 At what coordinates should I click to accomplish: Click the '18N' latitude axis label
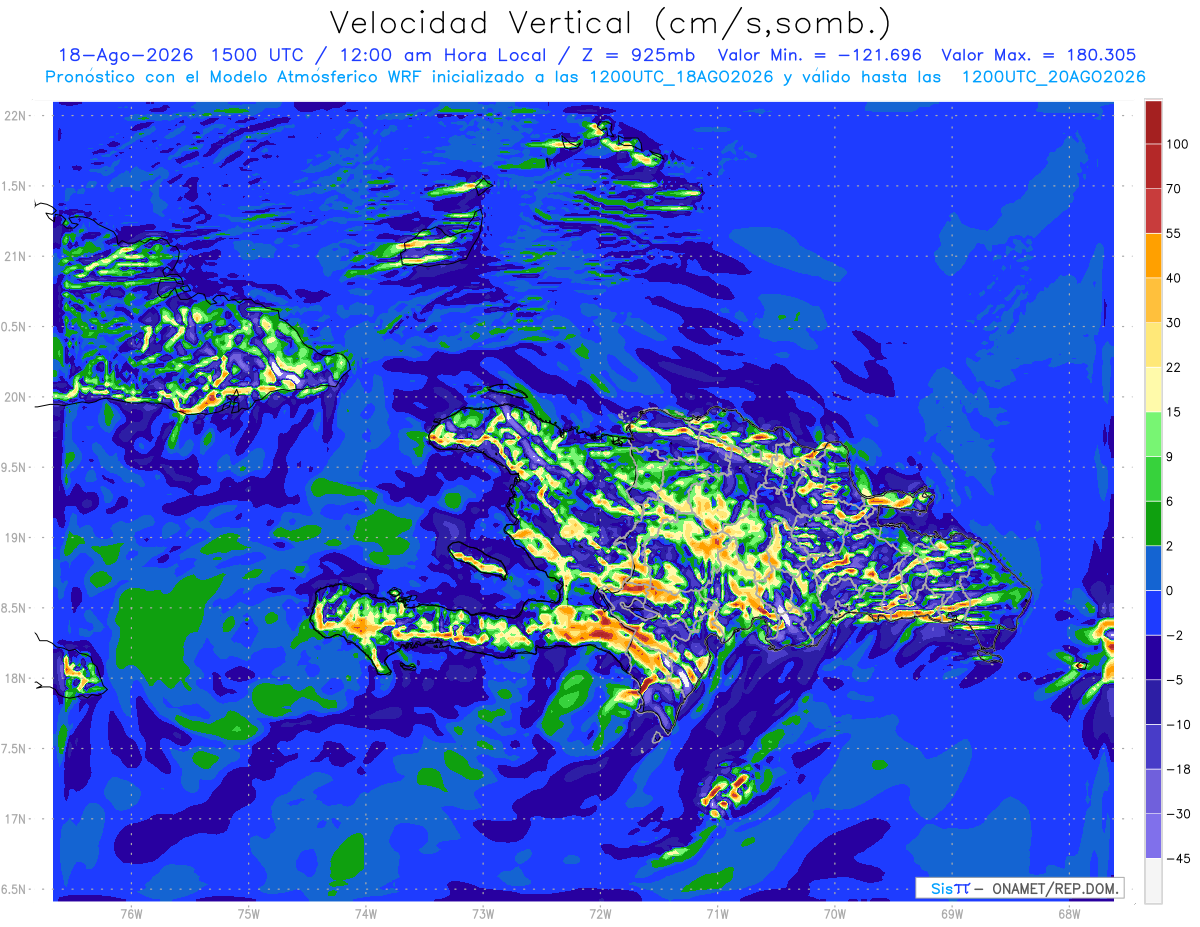15,679
